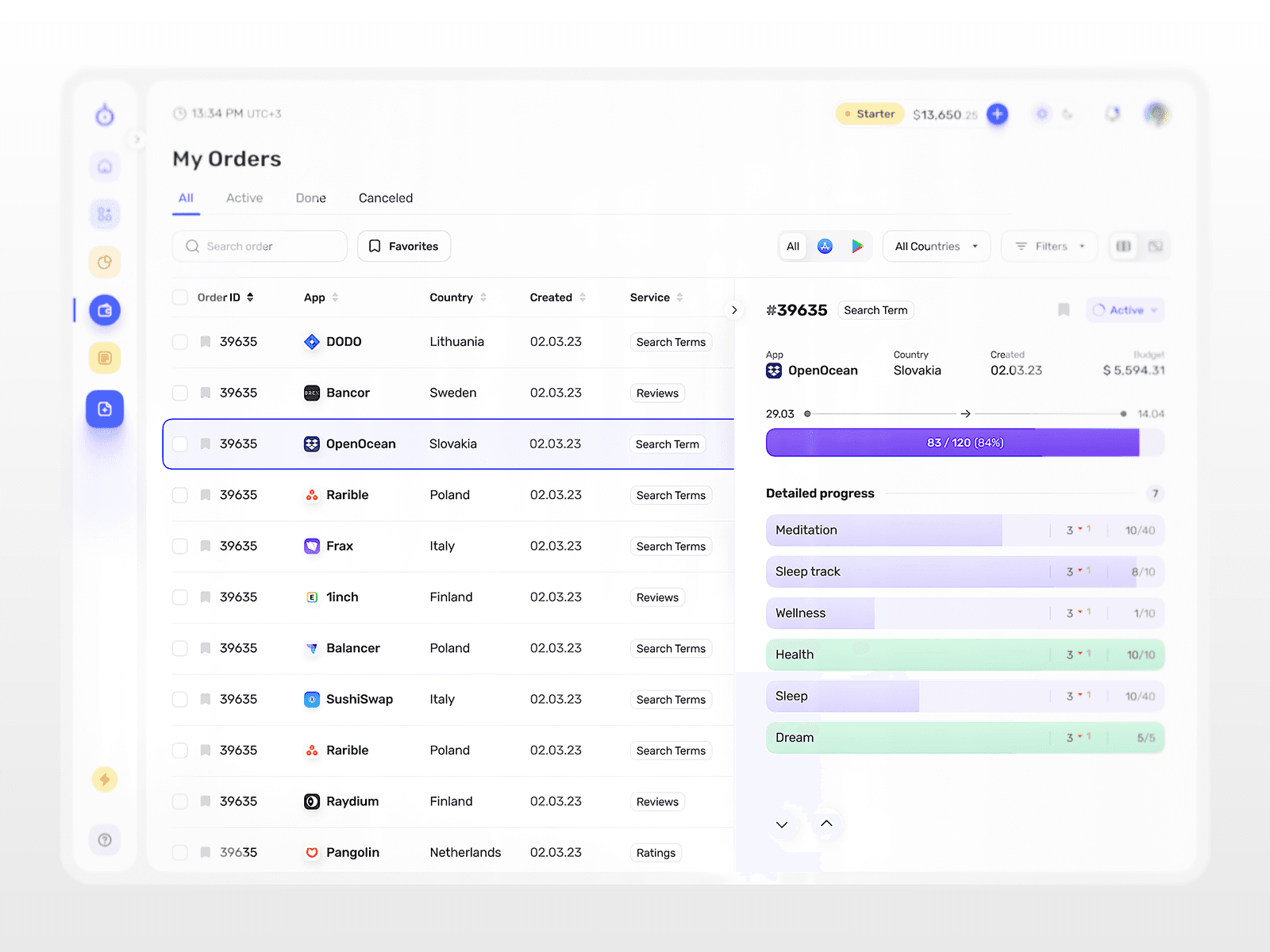1270x952 pixels.
Task: Check the 1inch order checkbox
Action: click(x=180, y=597)
